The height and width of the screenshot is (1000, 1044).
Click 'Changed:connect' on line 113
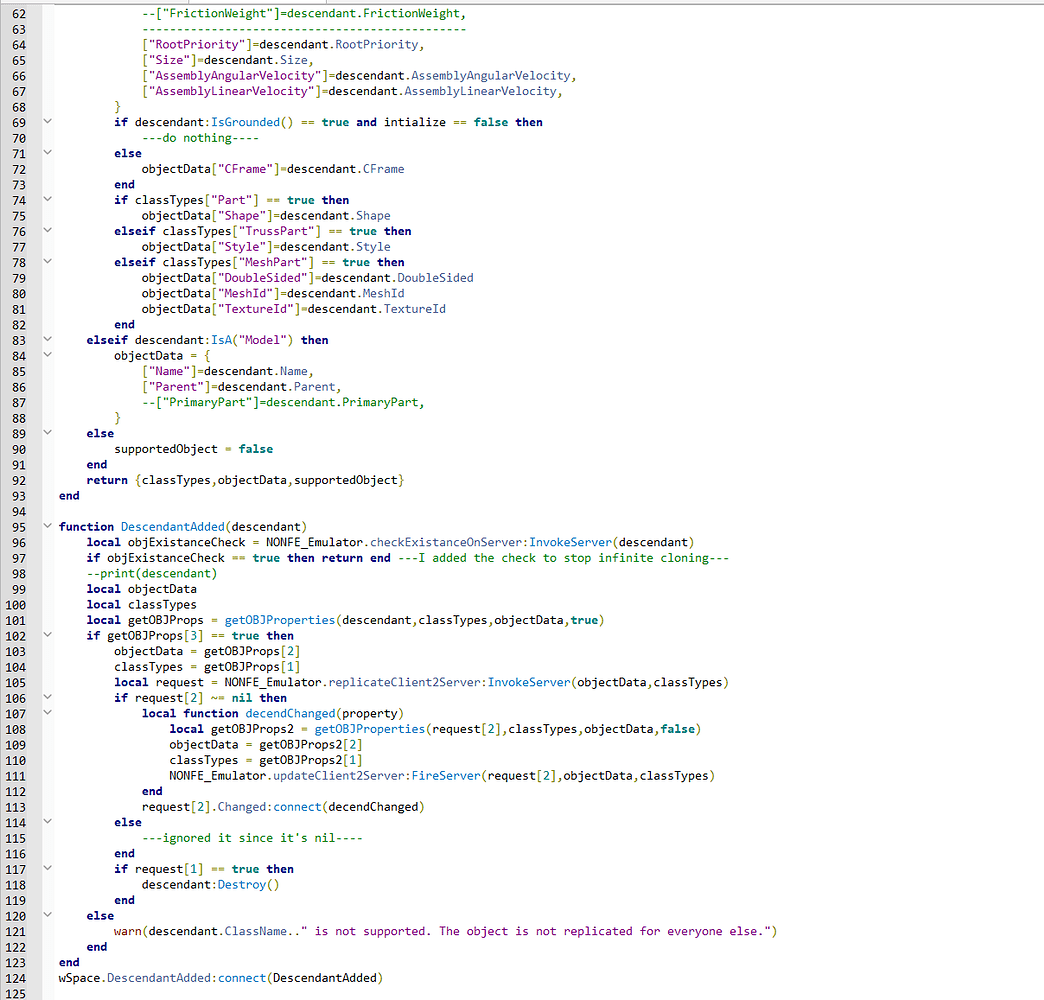(270, 807)
